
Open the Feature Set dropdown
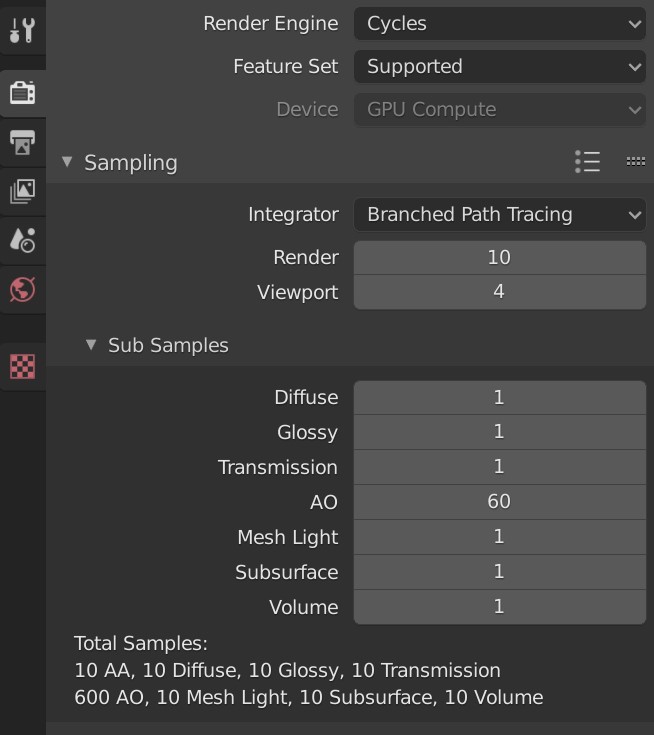499,67
